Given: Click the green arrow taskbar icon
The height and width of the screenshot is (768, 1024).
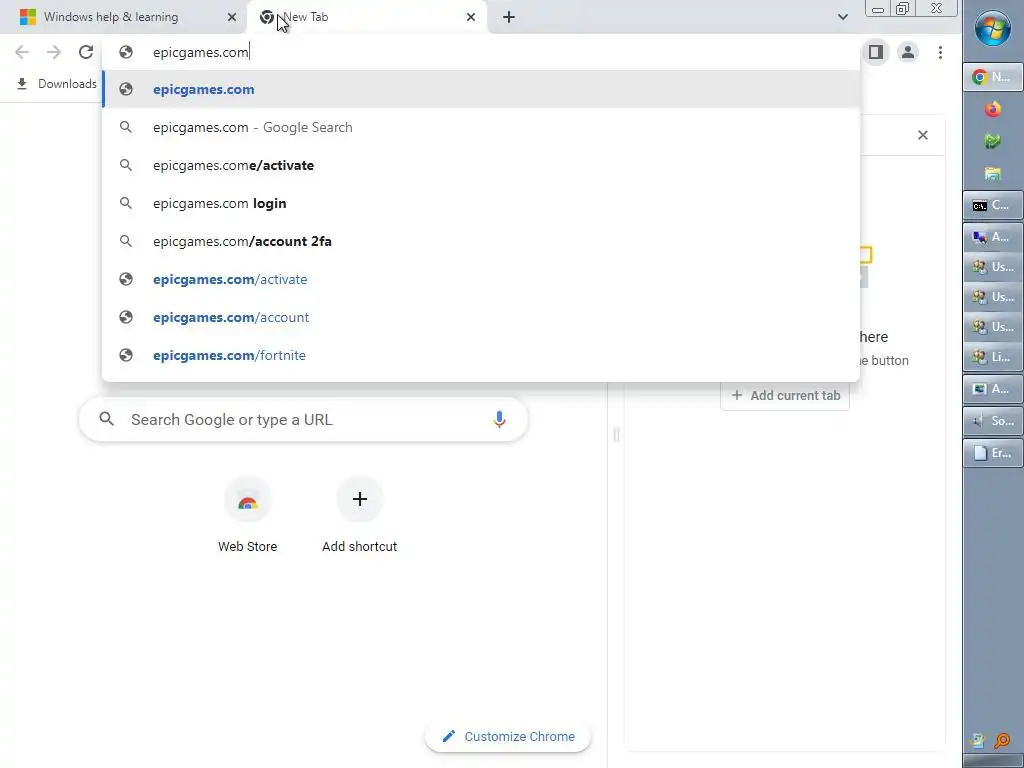Looking at the screenshot, I should click(993, 141).
